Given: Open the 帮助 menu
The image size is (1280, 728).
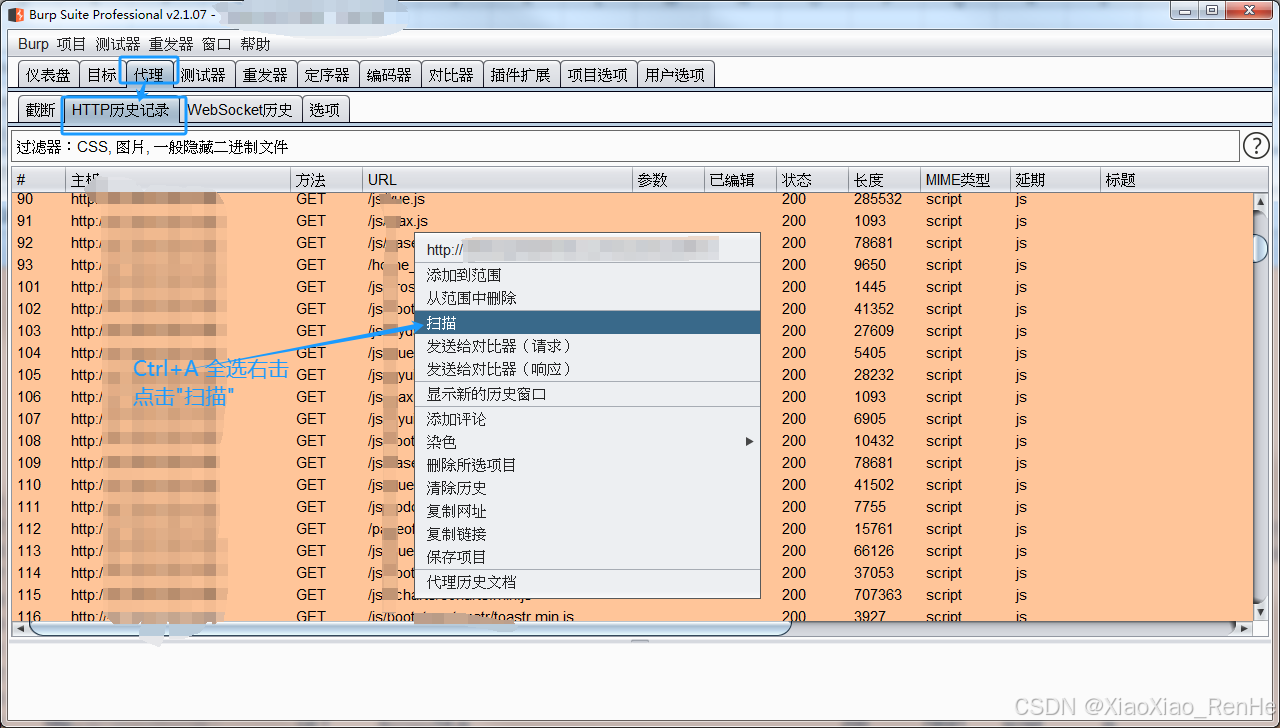Looking at the screenshot, I should [255, 44].
